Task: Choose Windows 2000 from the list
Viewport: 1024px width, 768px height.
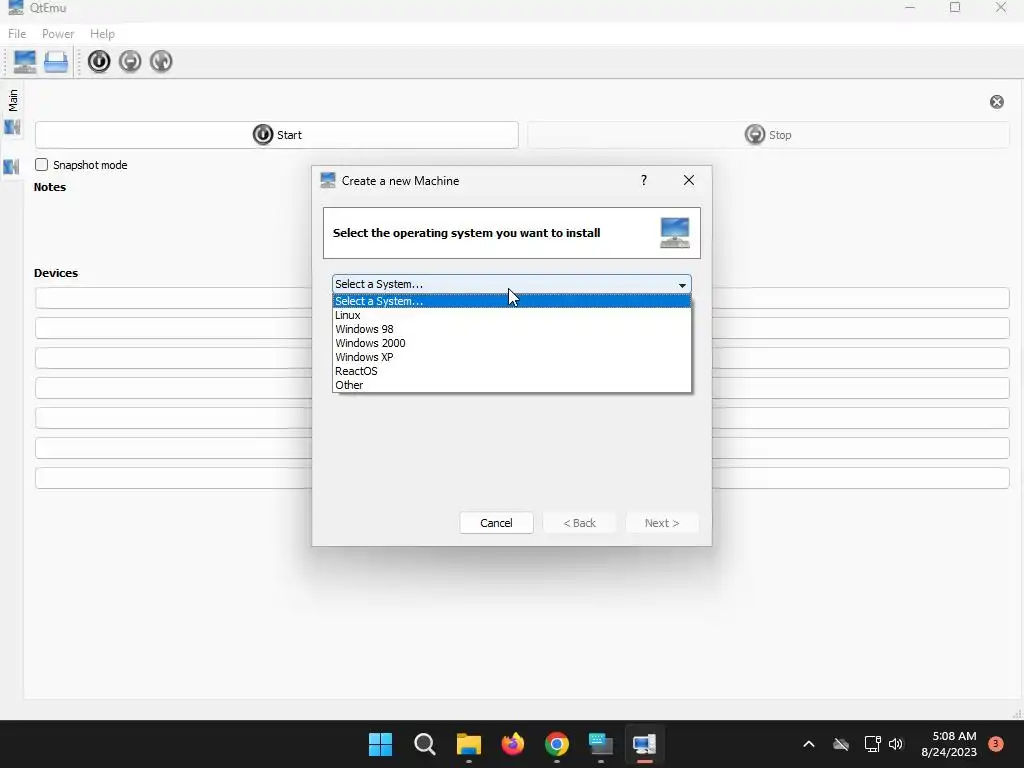Action: click(511, 343)
